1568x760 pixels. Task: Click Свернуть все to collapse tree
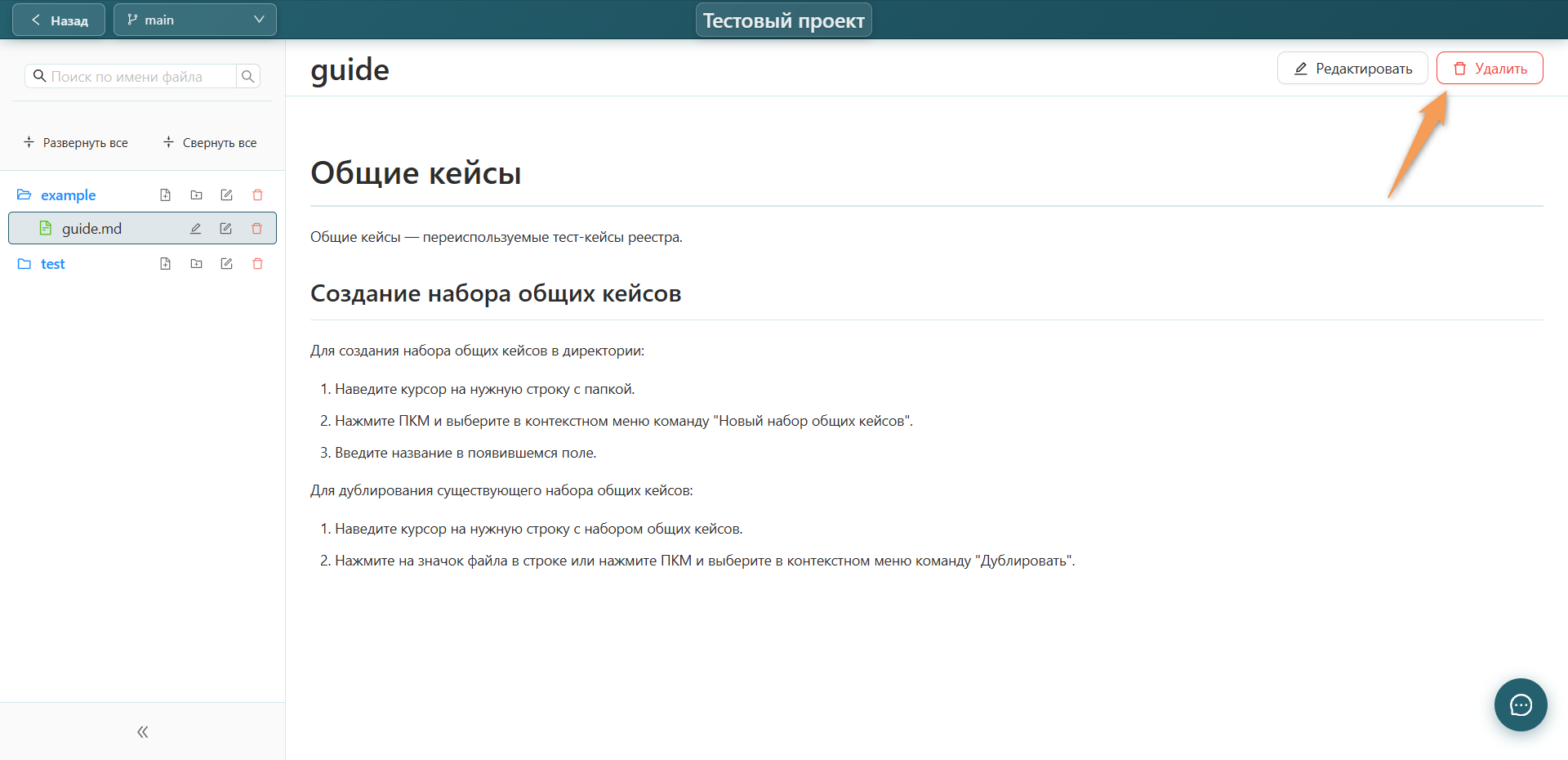(x=210, y=142)
